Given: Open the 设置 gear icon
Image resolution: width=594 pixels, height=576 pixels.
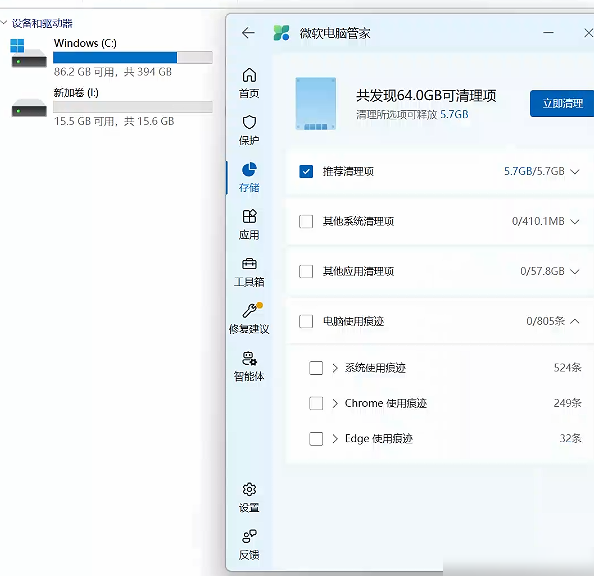Looking at the screenshot, I should pos(249,489).
